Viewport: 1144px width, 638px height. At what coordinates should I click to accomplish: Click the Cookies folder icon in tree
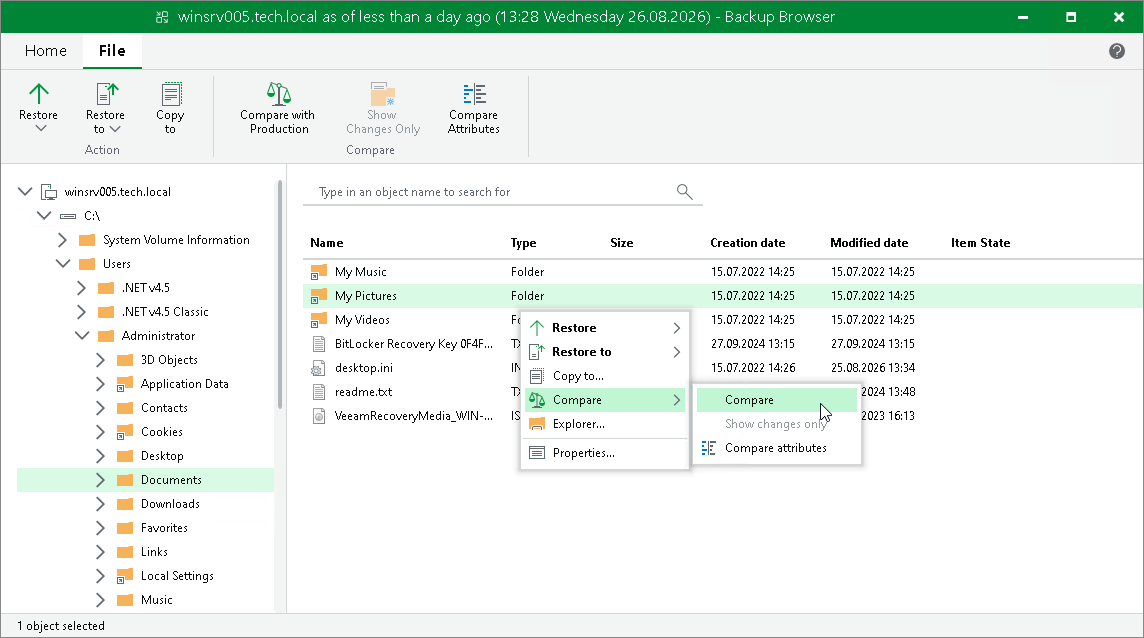[125, 432]
